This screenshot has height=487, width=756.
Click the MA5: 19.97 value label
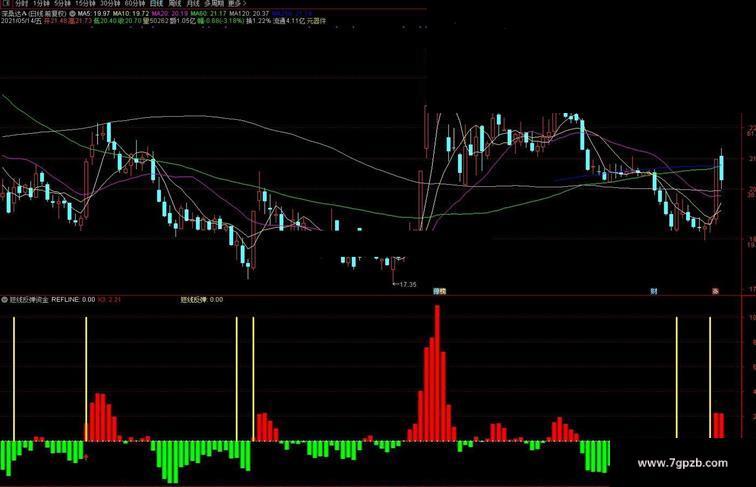coord(94,14)
